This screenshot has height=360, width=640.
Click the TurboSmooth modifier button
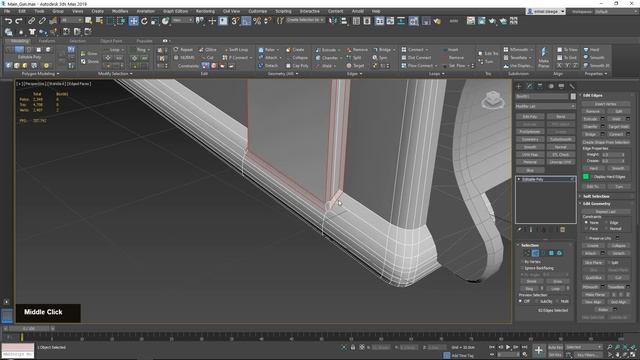point(560,139)
